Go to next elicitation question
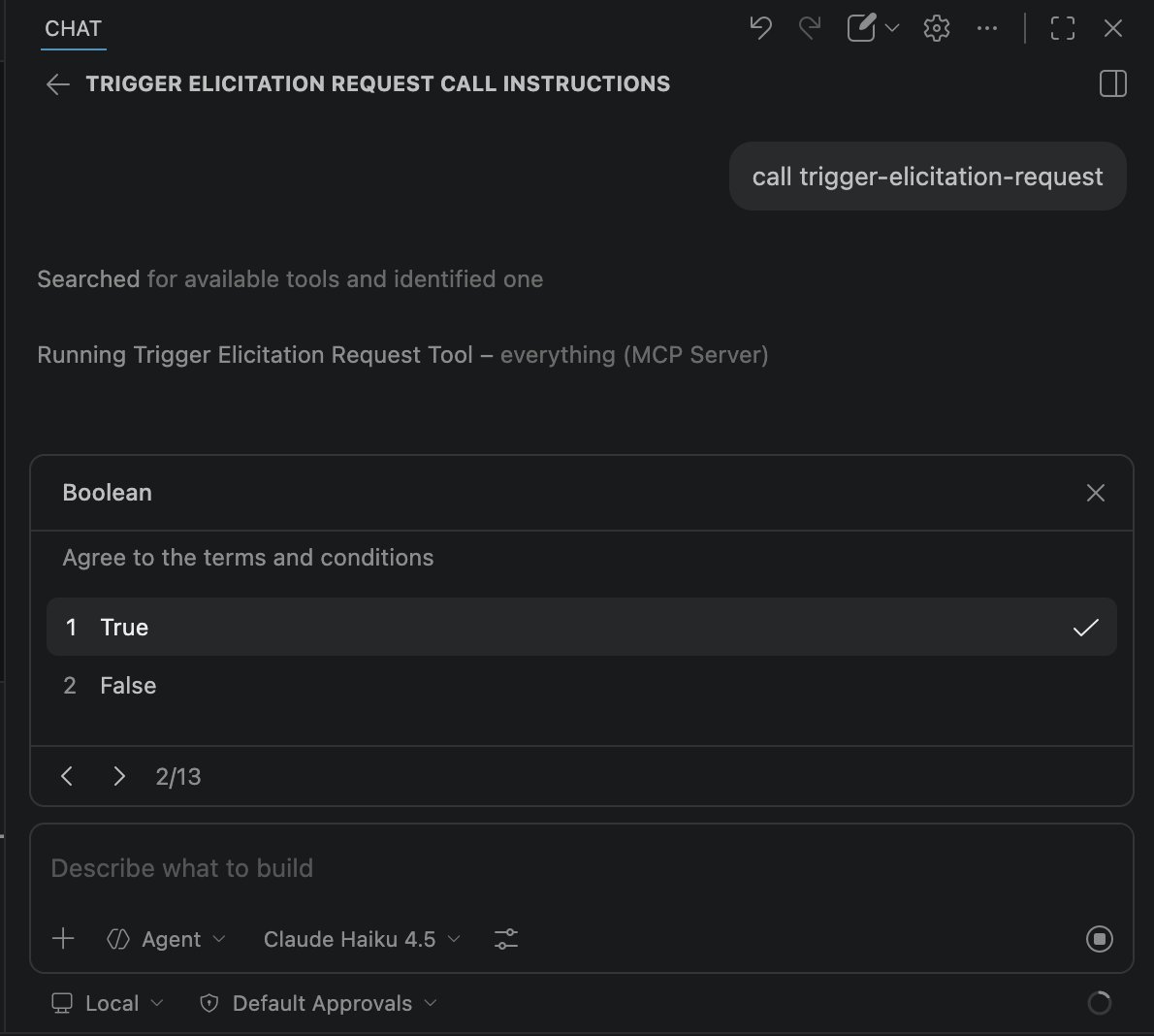 pyautogui.click(x=118, y=776)
